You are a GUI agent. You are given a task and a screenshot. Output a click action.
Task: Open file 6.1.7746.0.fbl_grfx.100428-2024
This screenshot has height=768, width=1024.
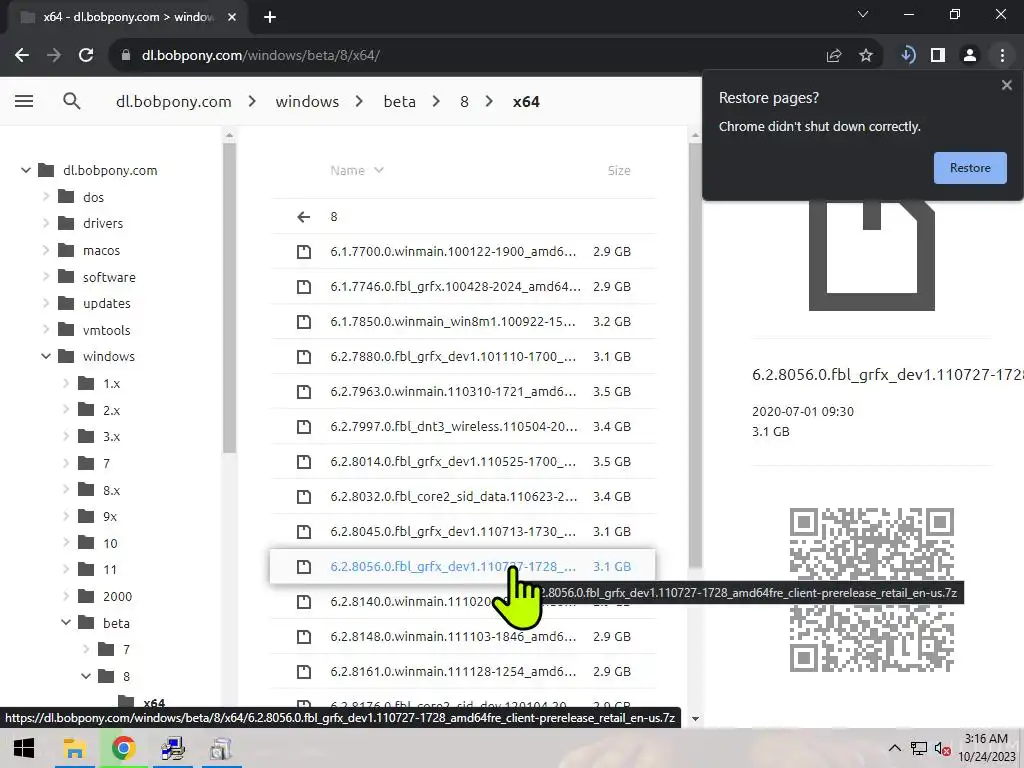462,287
